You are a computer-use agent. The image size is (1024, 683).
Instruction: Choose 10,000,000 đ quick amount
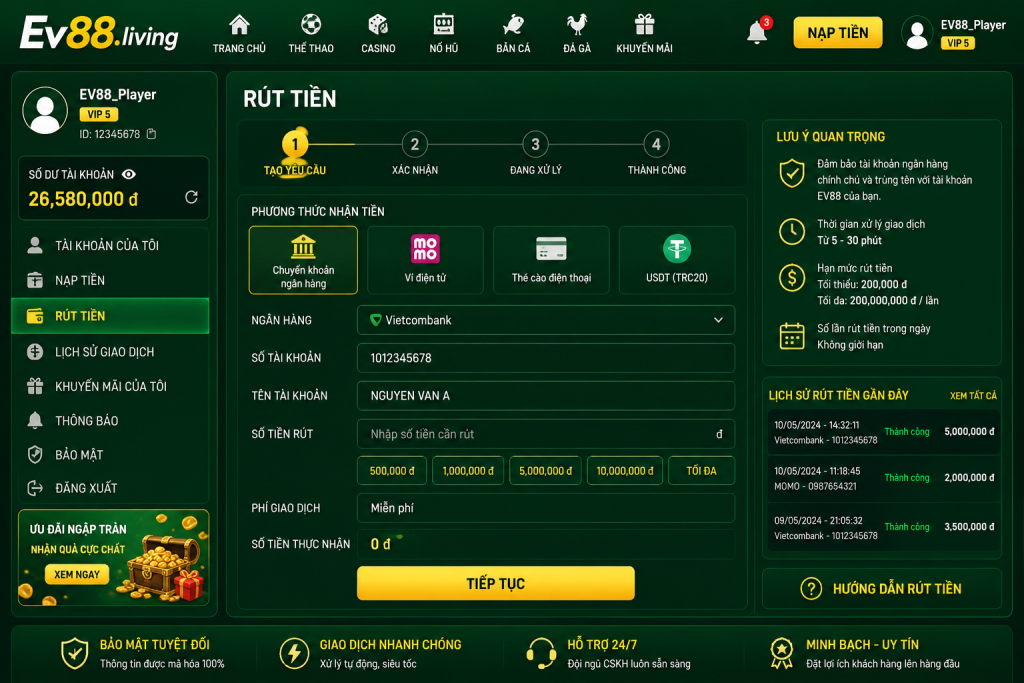point(625,471)
